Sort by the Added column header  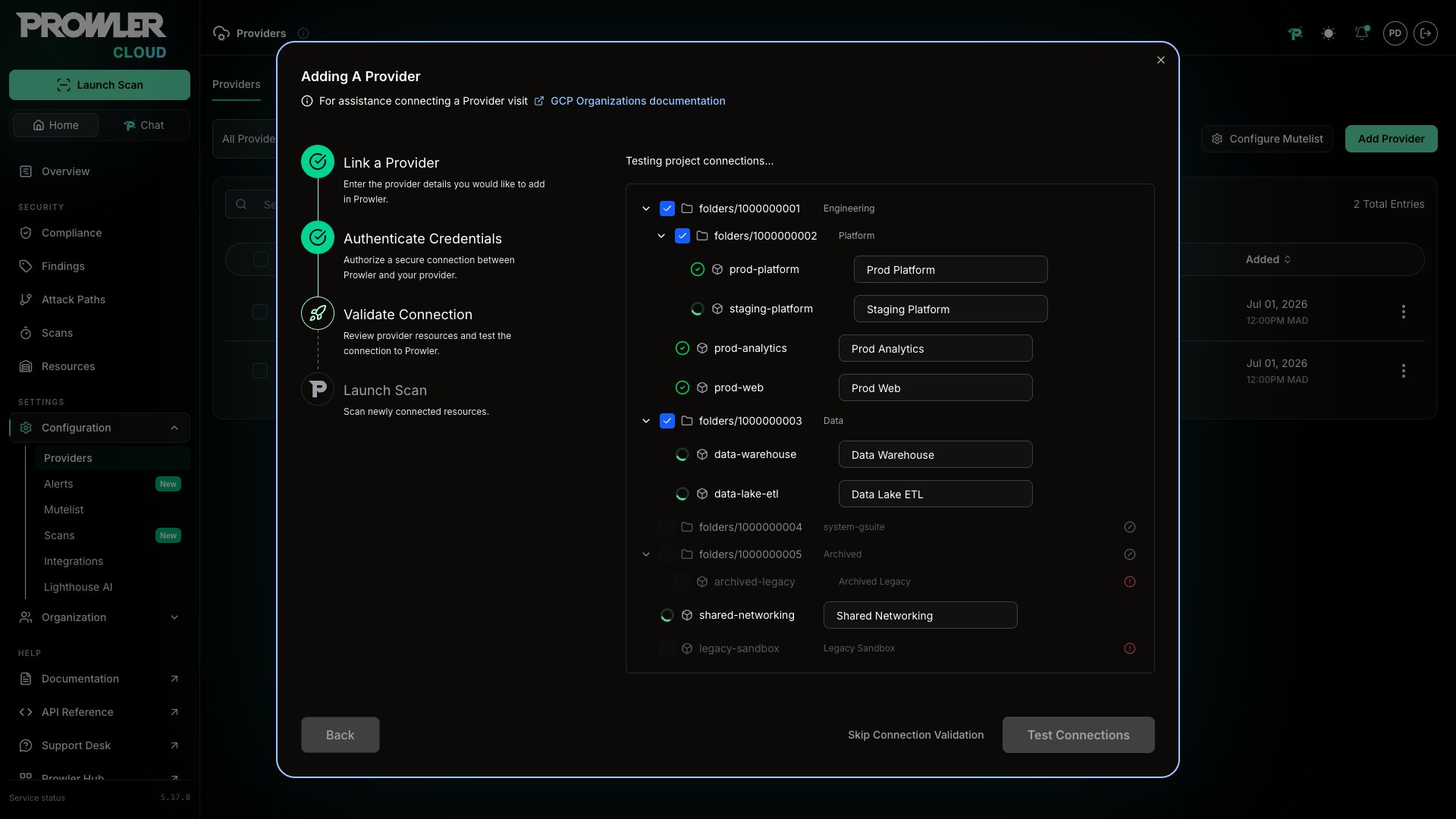1269,259
